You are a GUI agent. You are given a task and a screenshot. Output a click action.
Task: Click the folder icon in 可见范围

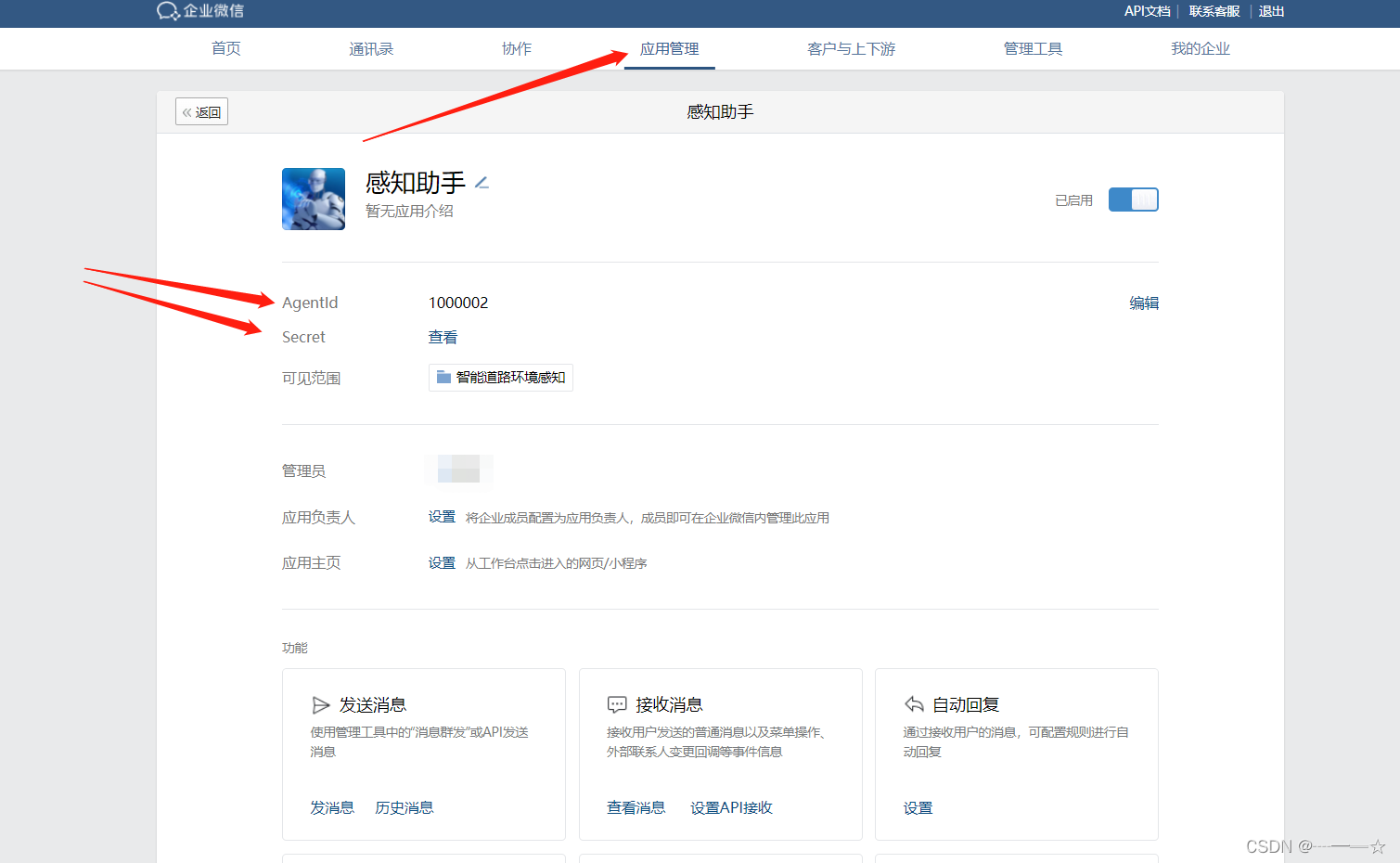coord(443,377)
